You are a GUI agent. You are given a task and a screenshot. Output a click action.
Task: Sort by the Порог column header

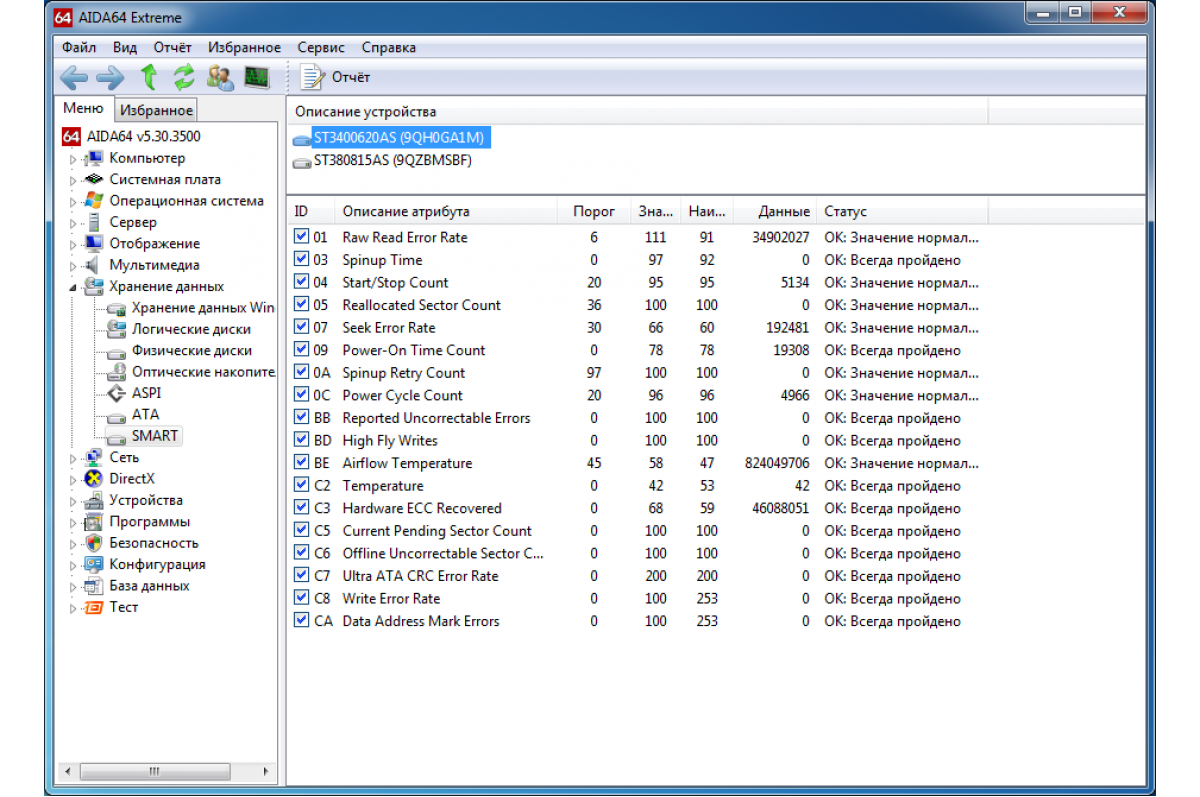click(594, 211)
